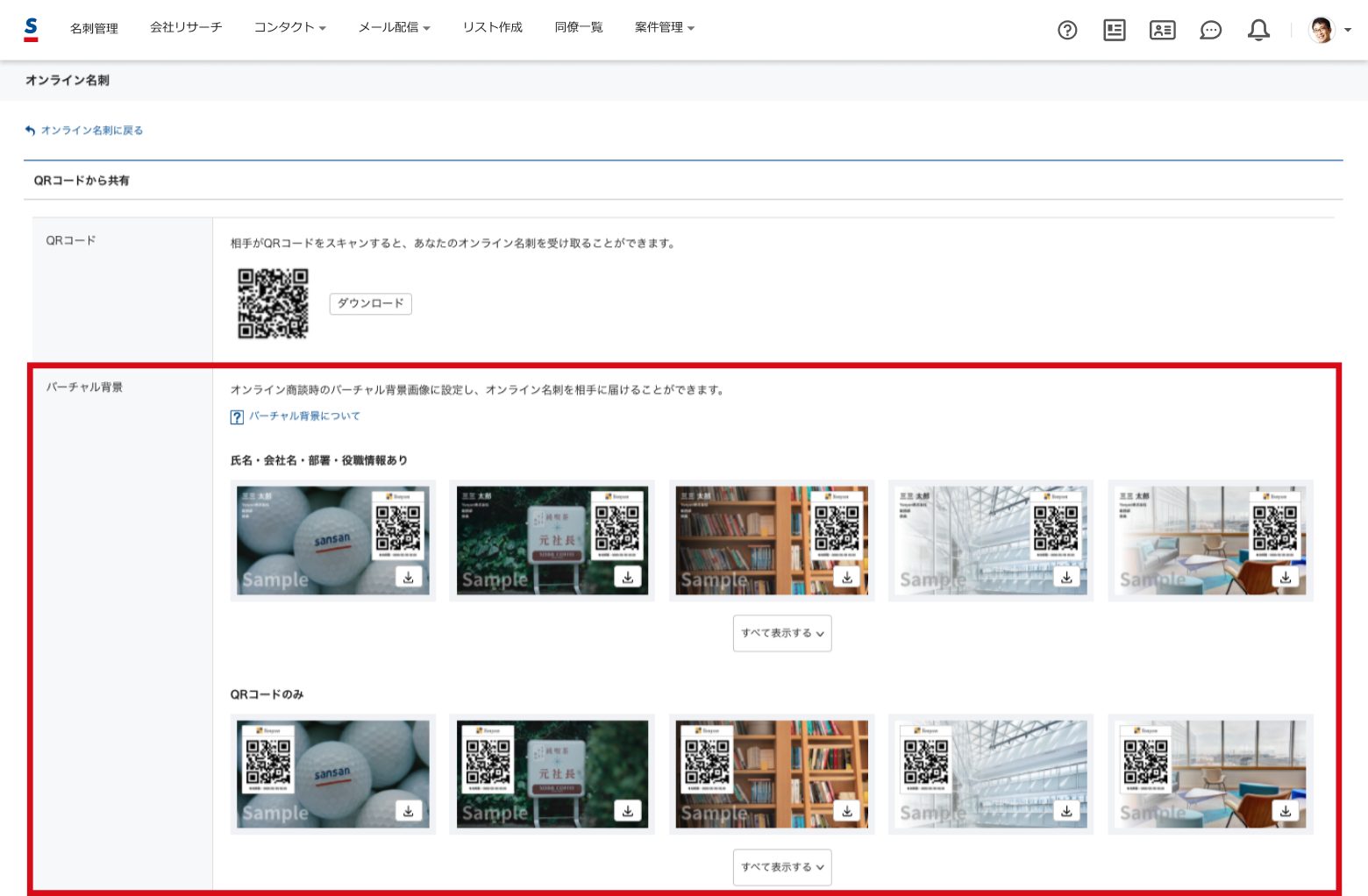
Task: Select the green signboard thumbnail in QRコードのみ
Action: (552, 774)
